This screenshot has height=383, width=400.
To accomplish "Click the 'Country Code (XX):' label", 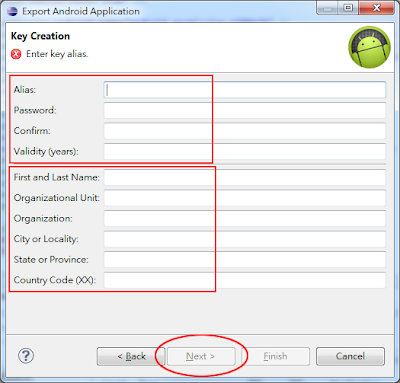I will [x=55, y=280].
